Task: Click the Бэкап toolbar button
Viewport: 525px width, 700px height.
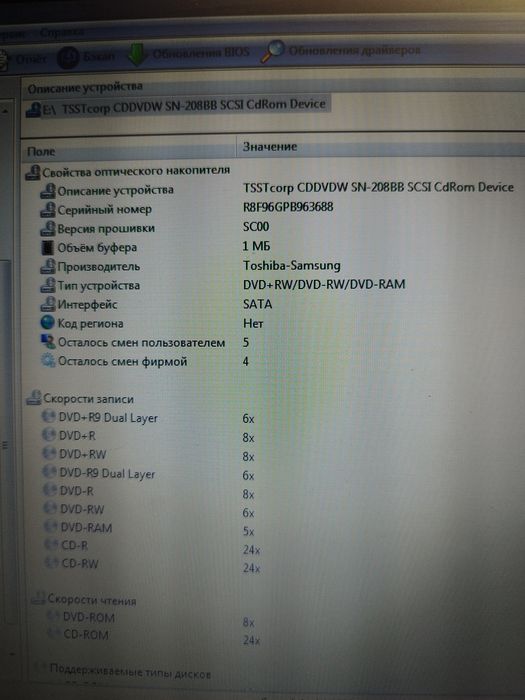Action: click(87, 57)
